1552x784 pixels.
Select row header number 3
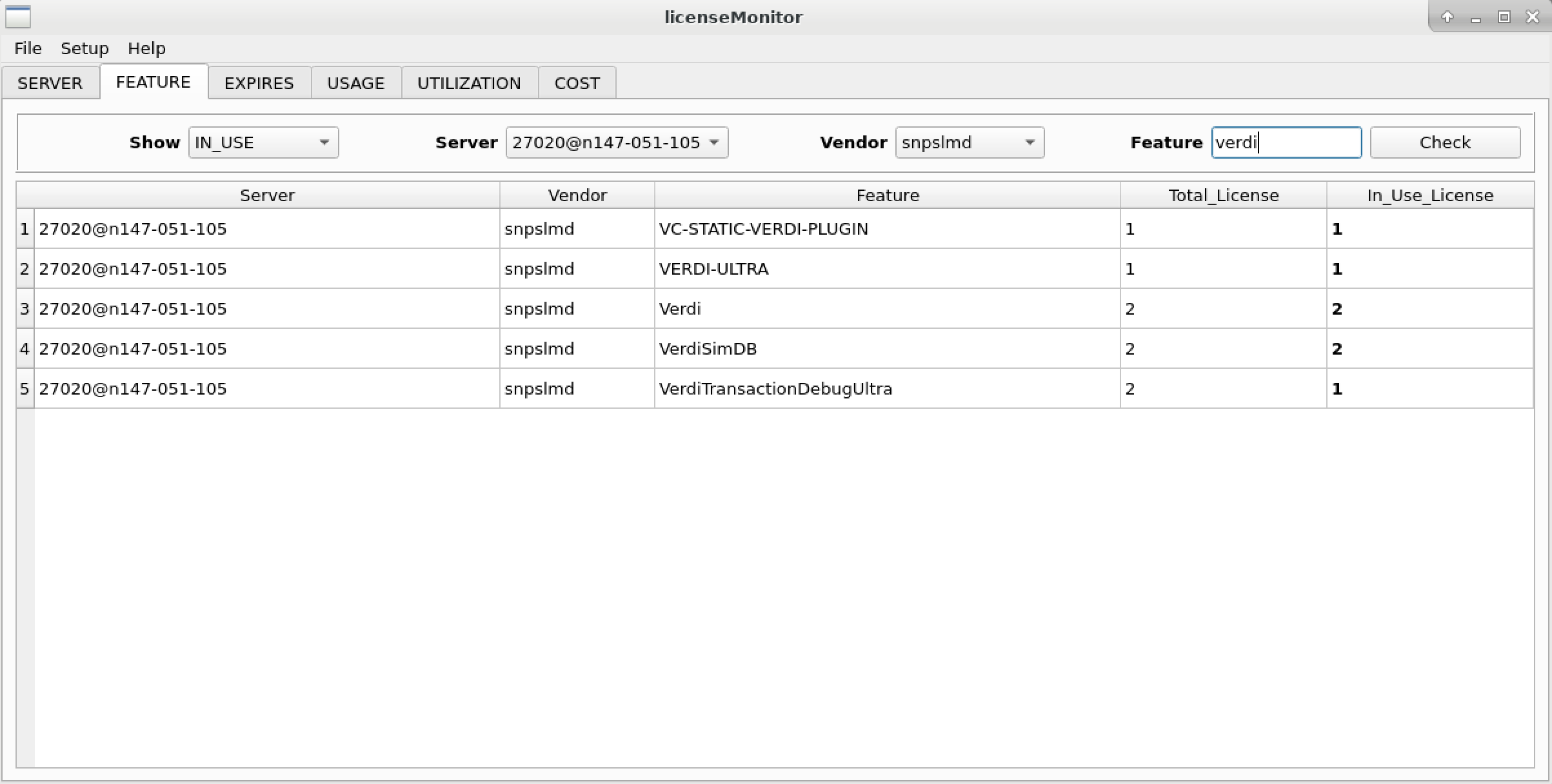coord(25,309)
